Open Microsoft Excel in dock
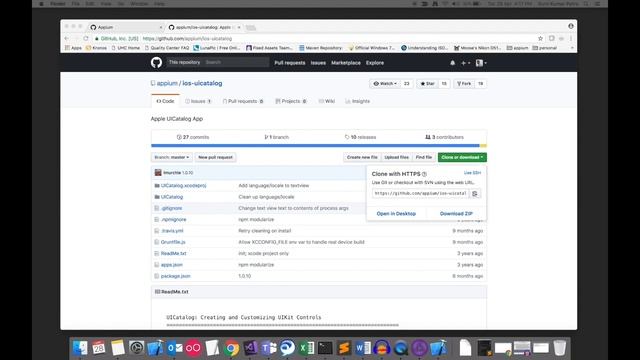Image resolution: width=640 pixels, height=360 pixels. 307,348
